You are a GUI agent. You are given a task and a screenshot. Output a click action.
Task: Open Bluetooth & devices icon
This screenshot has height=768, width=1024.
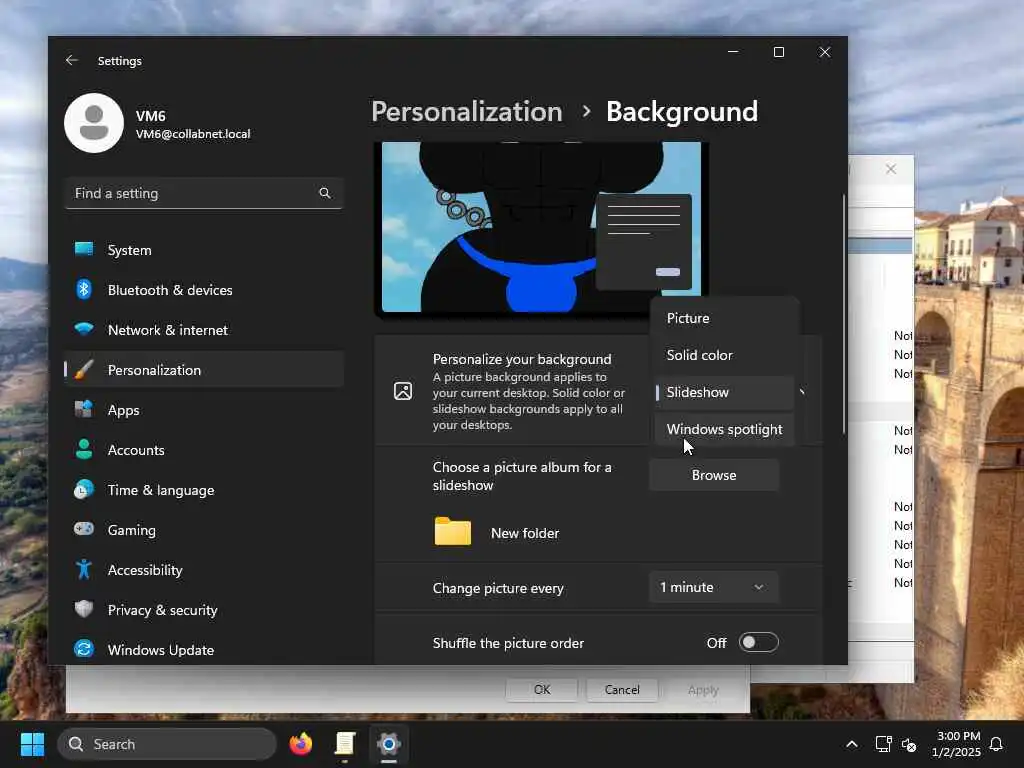pyautogui.click(x=84, y=289)
